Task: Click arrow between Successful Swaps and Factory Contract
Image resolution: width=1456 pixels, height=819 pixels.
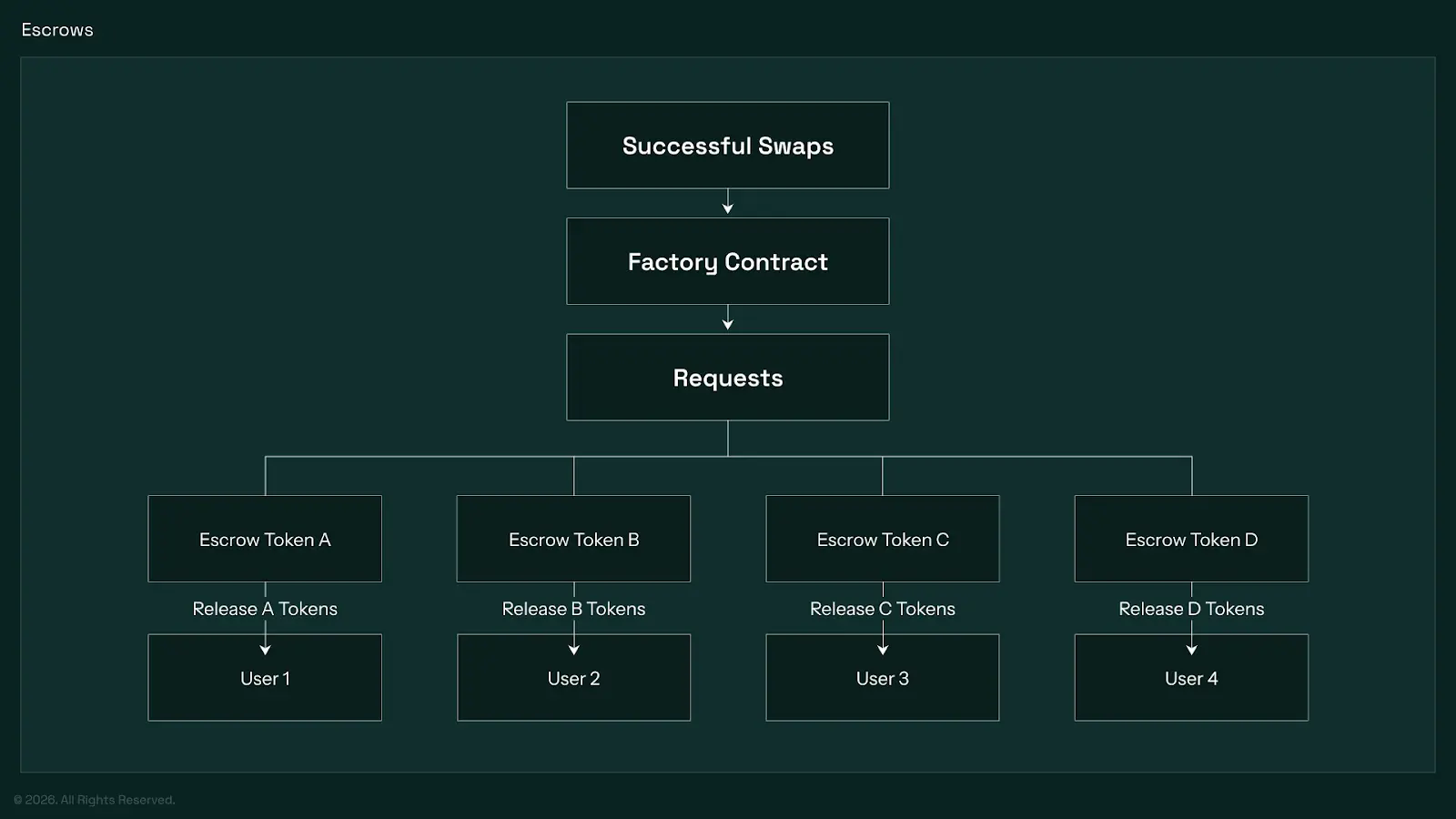Action: click(x=727, y=203)
